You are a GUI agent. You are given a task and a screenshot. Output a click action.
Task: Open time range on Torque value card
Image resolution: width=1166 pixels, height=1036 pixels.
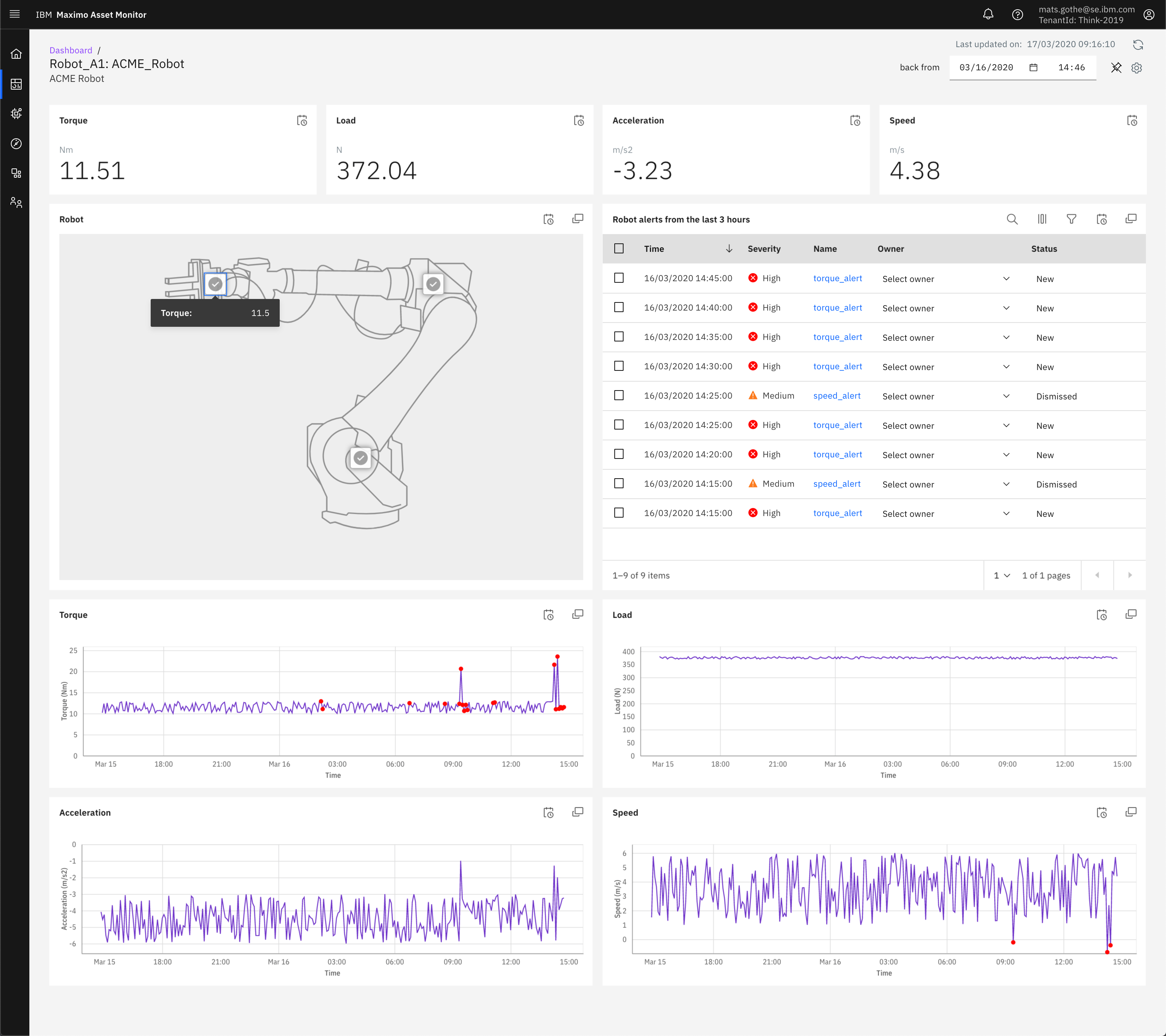tap(302, 121)
